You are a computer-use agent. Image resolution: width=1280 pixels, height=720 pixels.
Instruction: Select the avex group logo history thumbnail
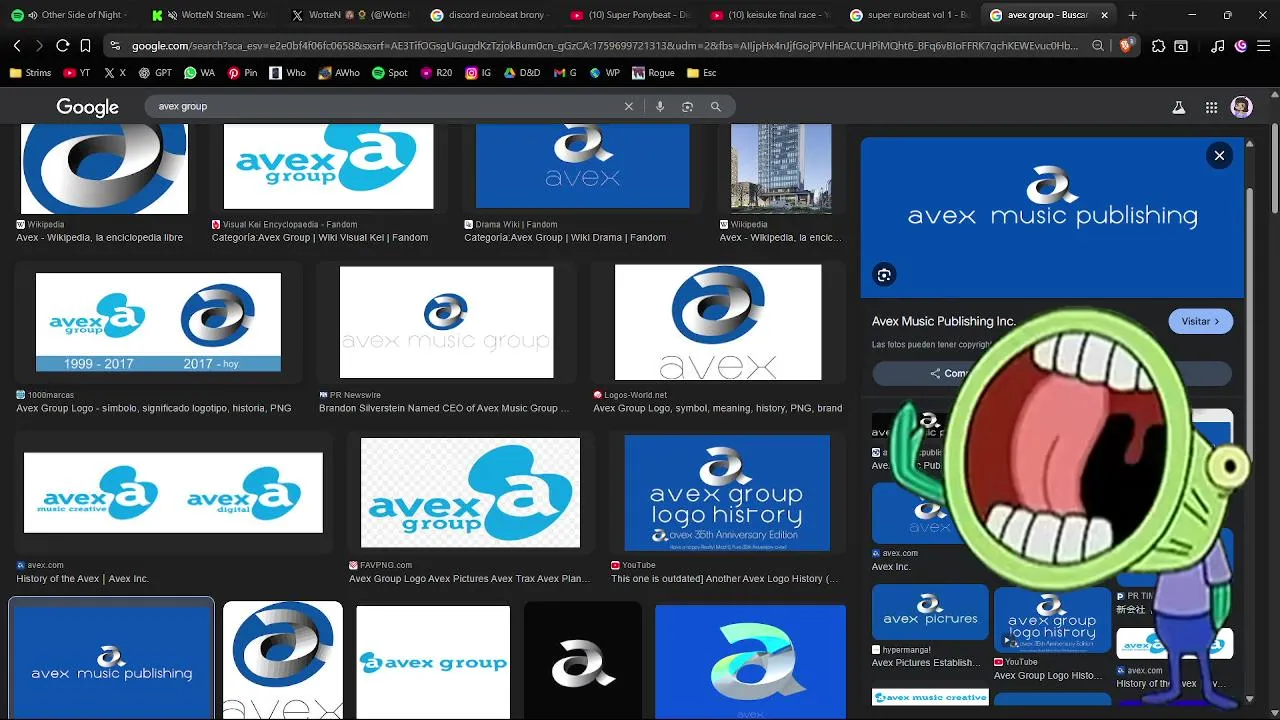pos(727,493)
